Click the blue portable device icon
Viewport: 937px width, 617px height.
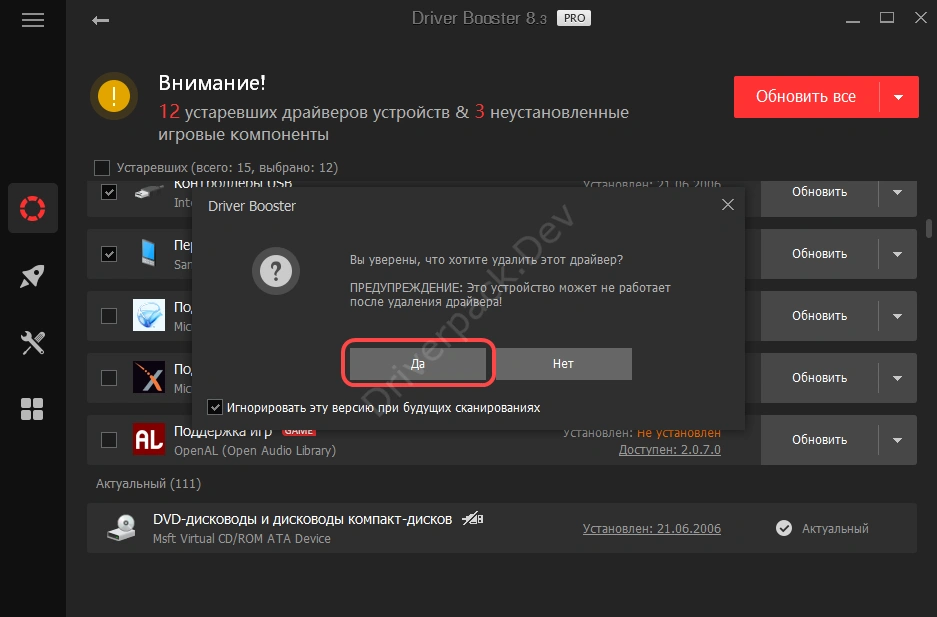coord(148,253)
